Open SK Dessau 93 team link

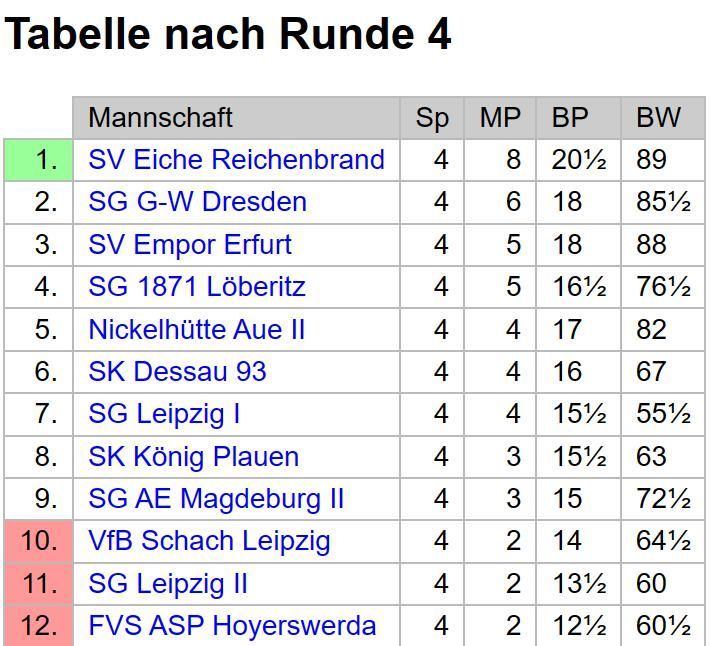coord(177,372)
